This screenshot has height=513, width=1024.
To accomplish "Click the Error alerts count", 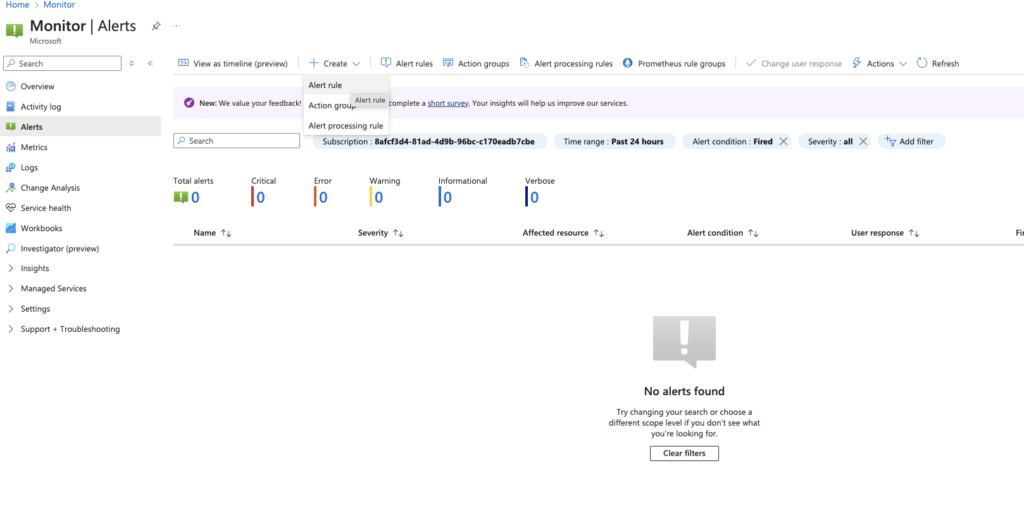I will (323, 197).
